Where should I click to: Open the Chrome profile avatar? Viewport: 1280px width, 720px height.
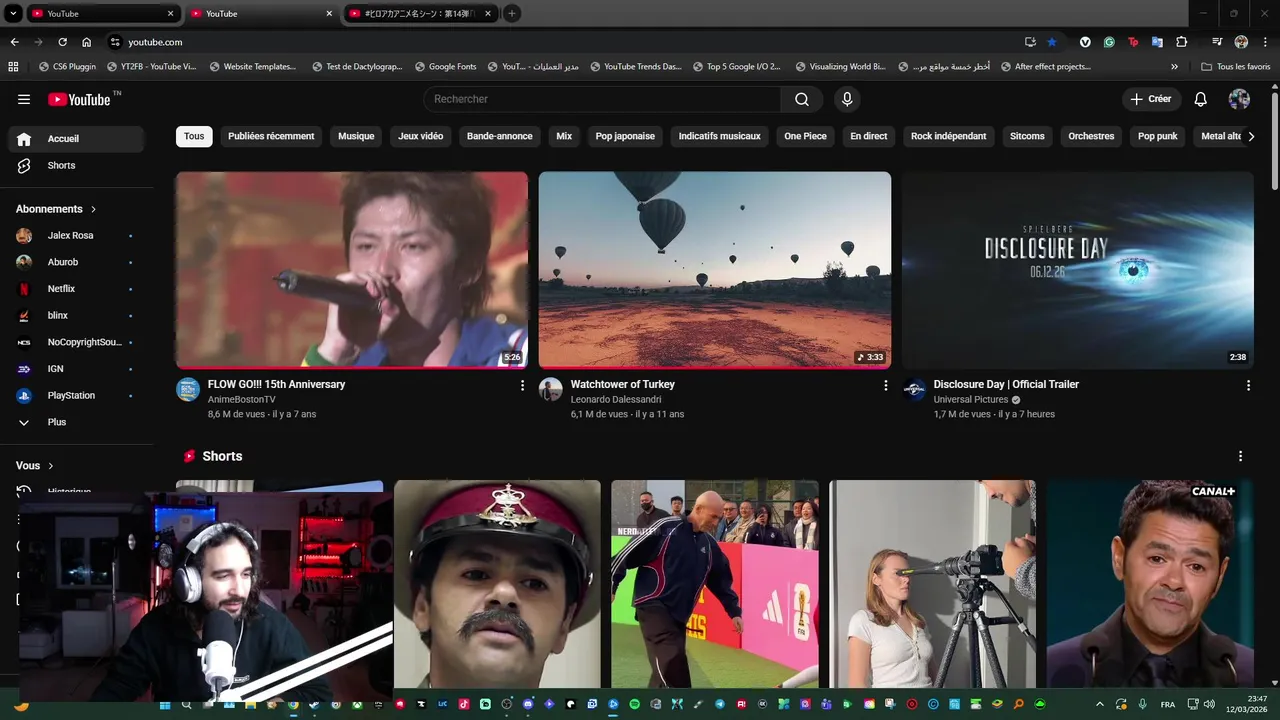tap(1241, 42)
